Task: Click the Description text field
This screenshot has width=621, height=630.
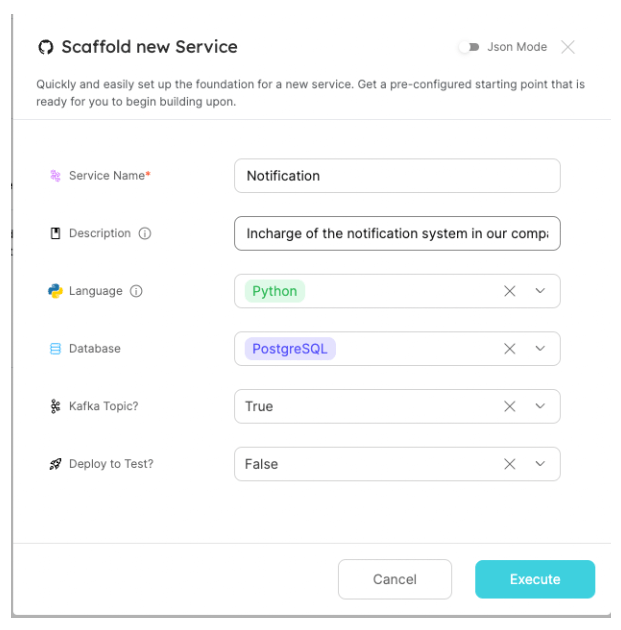Action: (x=397, y=234)
